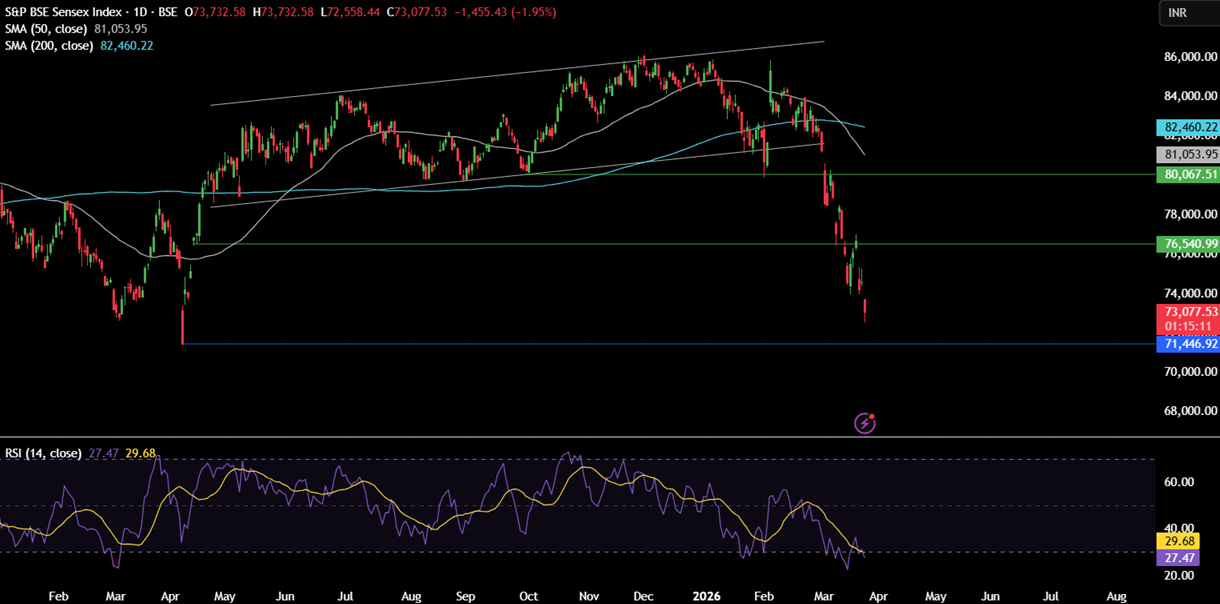Click the yellow RSI 29.68 value label

pos(1176,541)
